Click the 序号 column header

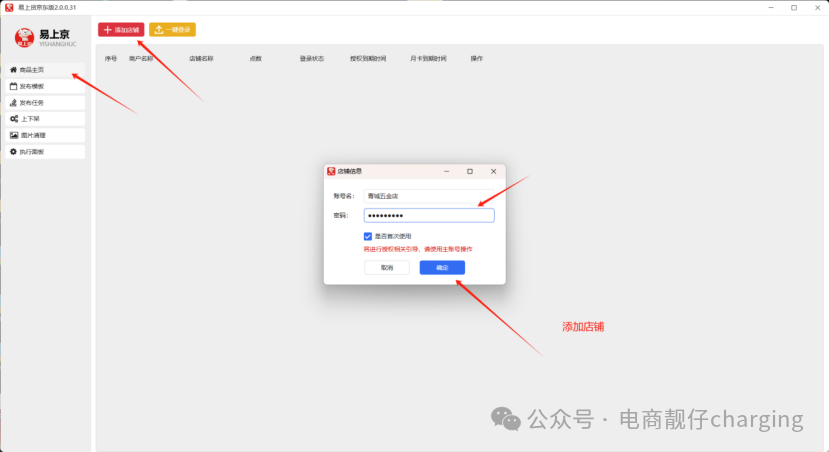[x=111, y=59]
